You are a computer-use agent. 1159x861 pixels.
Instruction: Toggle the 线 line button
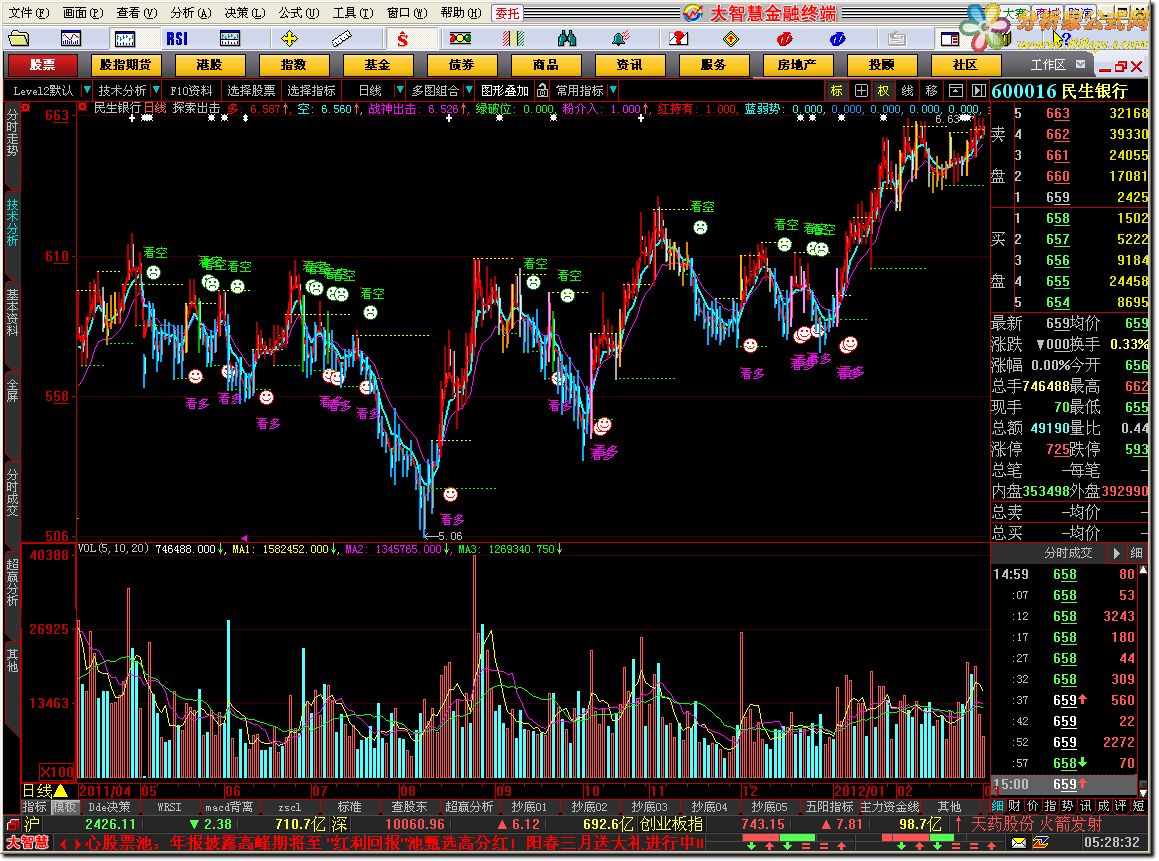[908, 90]
